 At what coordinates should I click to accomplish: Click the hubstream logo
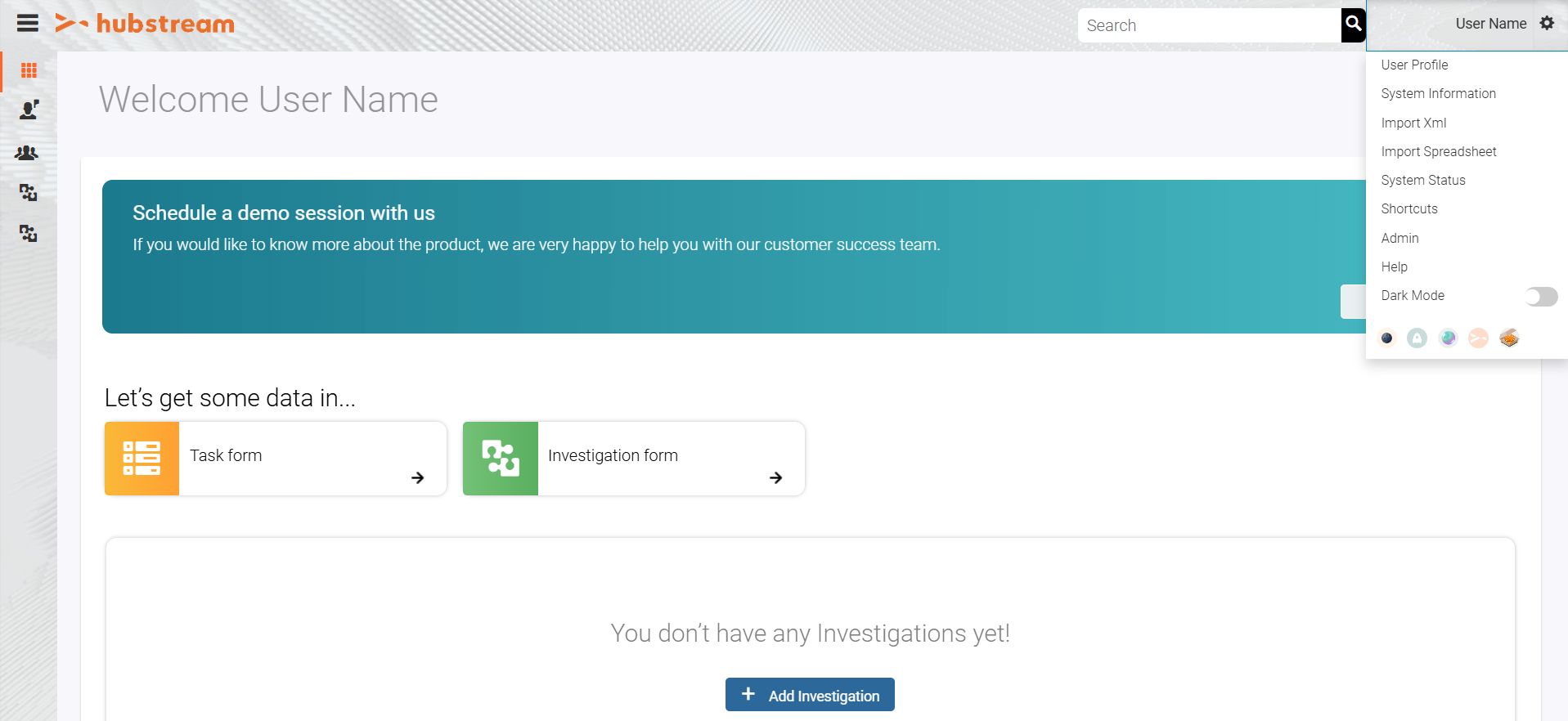145,24
